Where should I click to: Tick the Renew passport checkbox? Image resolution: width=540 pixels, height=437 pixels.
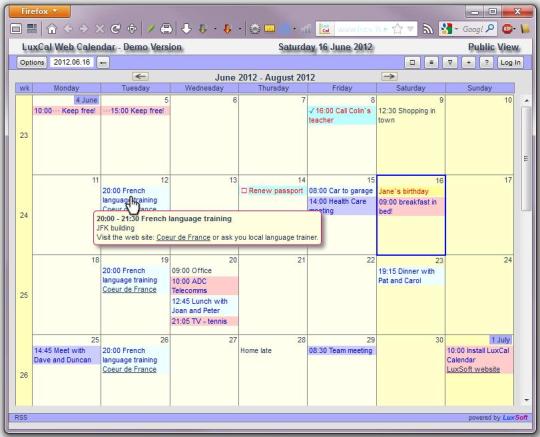(x=244, y=190)
